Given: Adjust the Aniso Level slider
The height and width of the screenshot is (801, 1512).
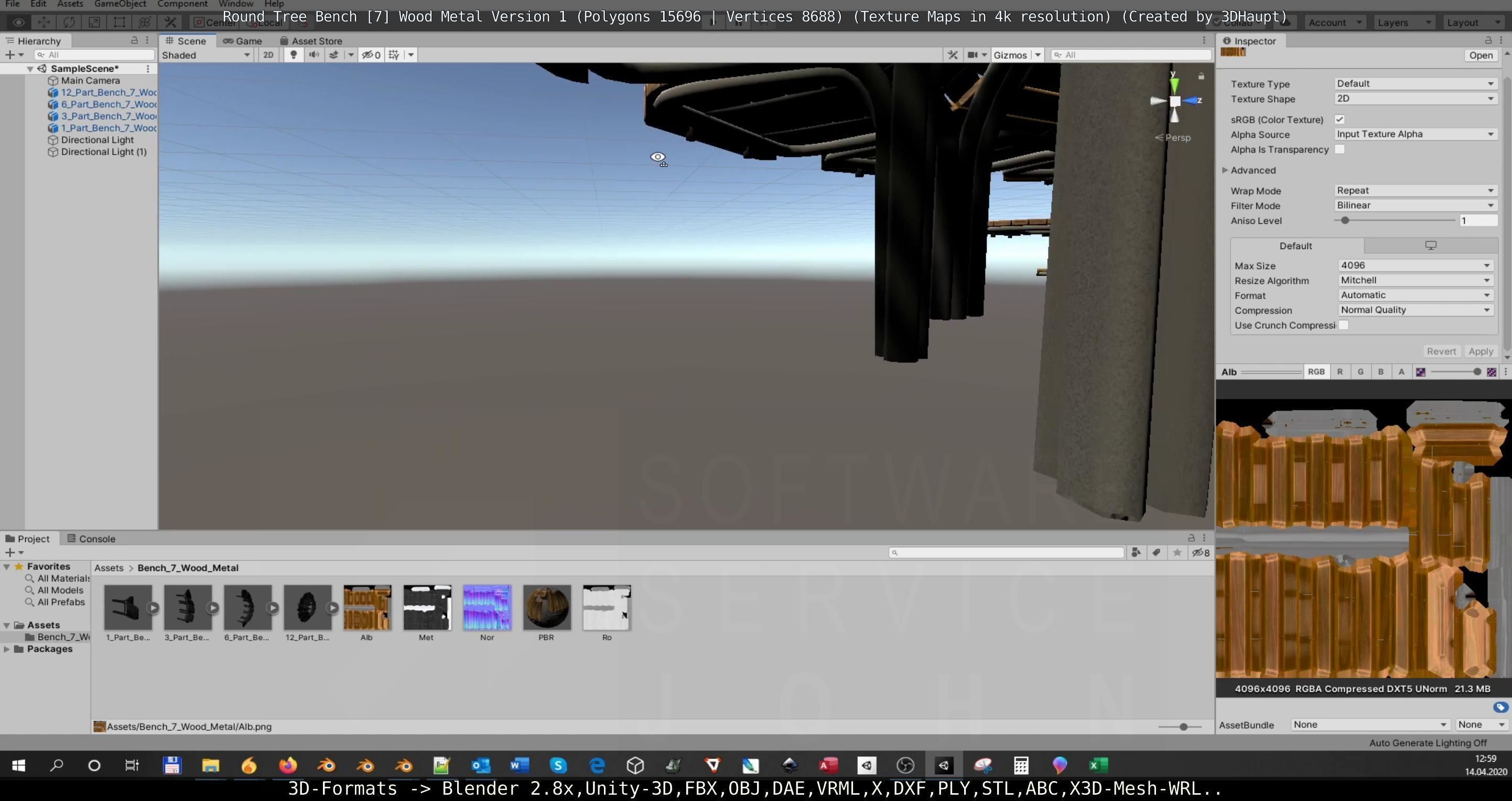Looking at the screenshot, I should click(1345, 221).
